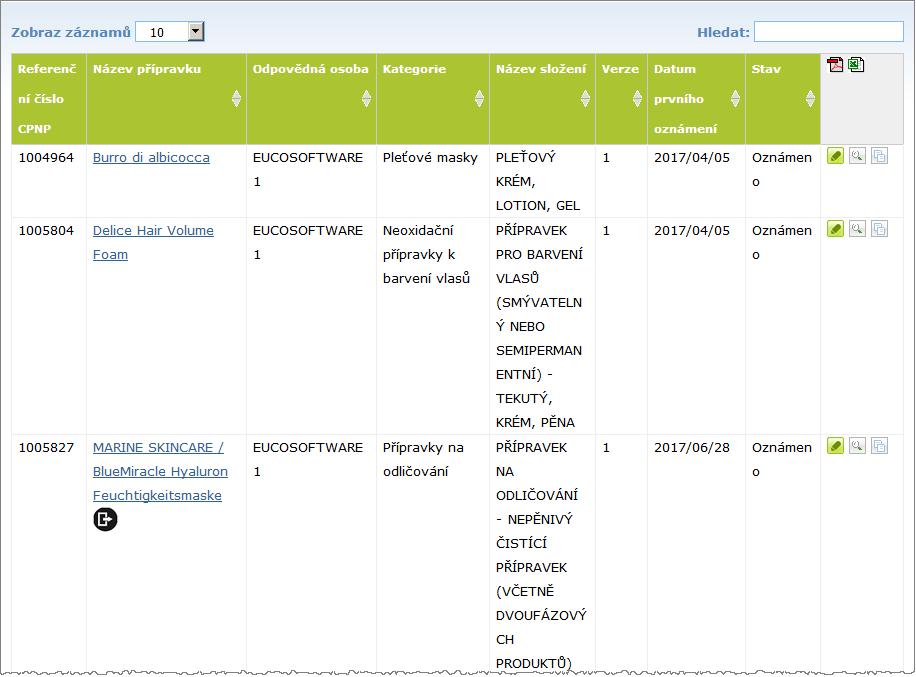Sort by Kategorie column arrows

pyautogui.click(x=479, y=99)
